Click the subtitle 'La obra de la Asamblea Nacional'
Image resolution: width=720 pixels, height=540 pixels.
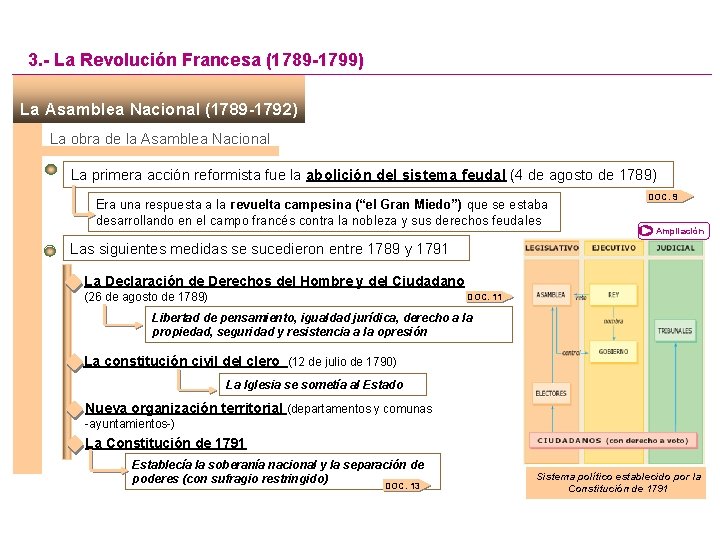(x=160, y=139)
